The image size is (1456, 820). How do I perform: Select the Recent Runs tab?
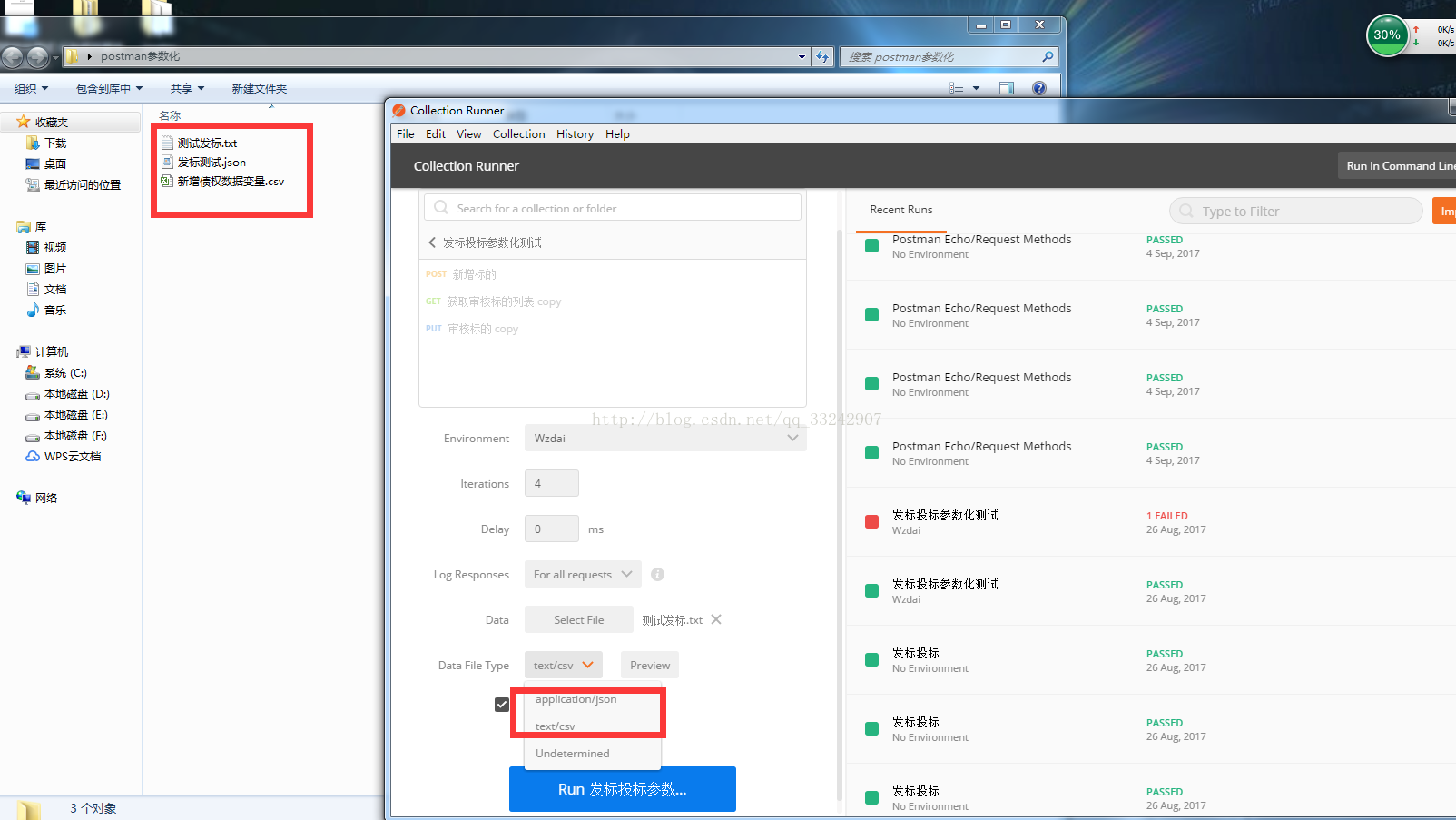coord(900,210)
